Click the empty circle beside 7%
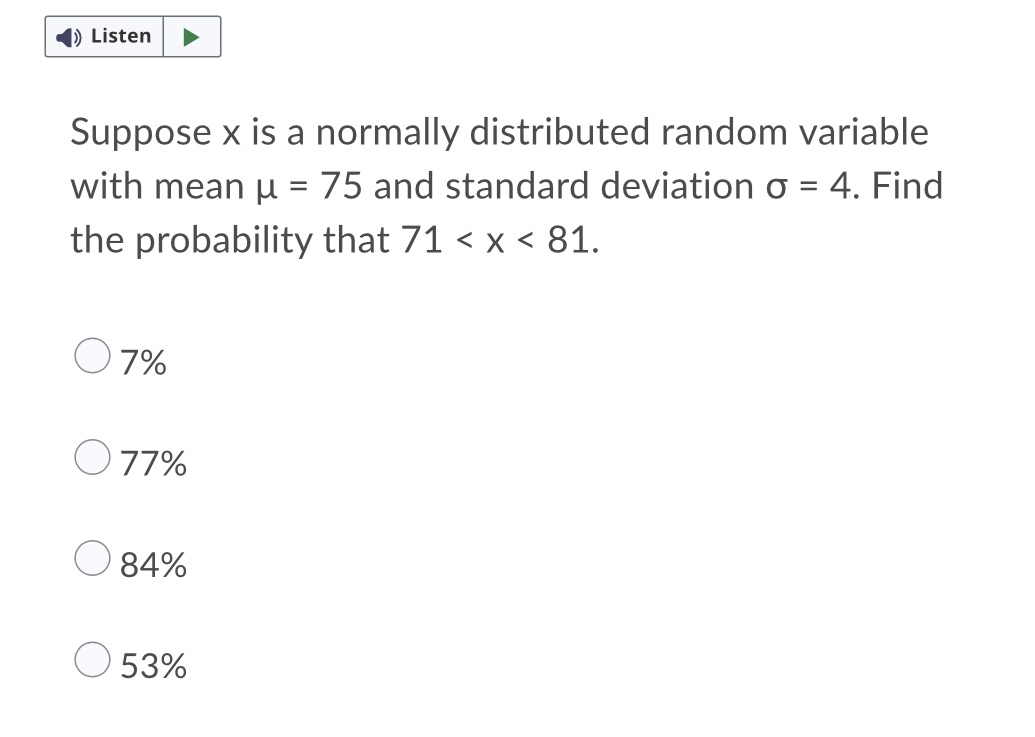The height and width of the screenshot is (737, 1035). [92, 355]
